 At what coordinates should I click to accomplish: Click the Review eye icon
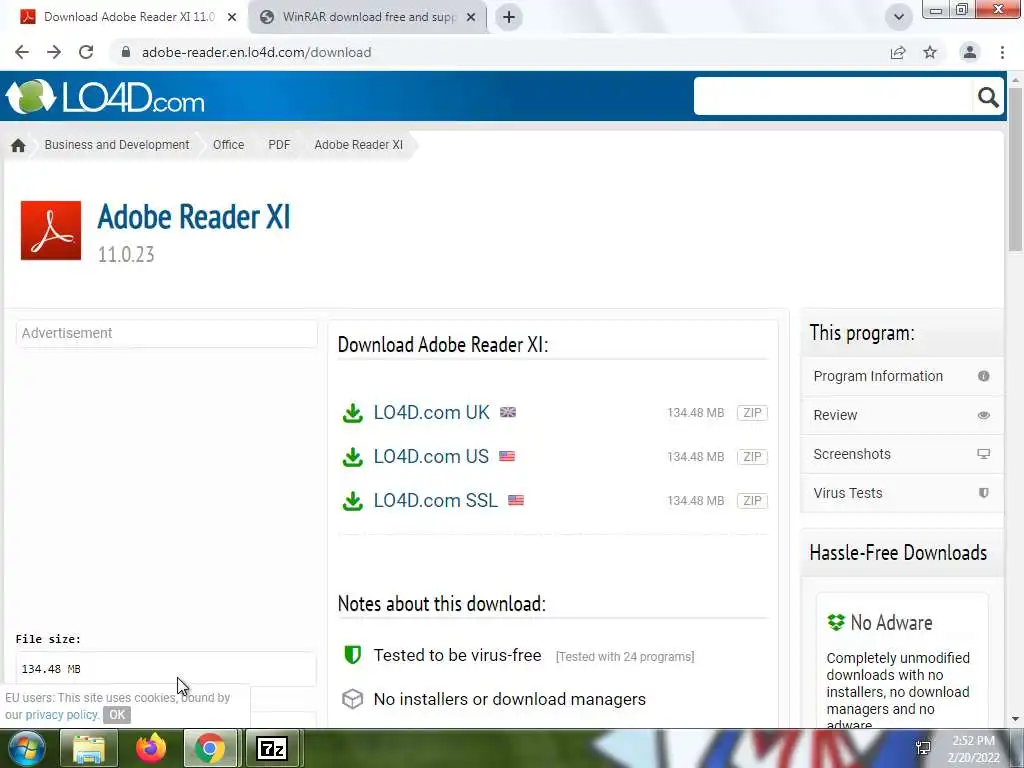pos(984,415)
